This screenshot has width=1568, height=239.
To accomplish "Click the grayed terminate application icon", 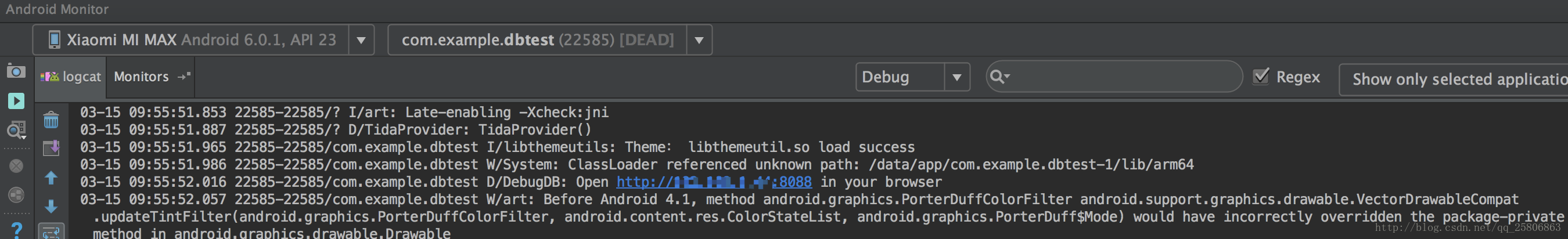I will pos(16,165).
